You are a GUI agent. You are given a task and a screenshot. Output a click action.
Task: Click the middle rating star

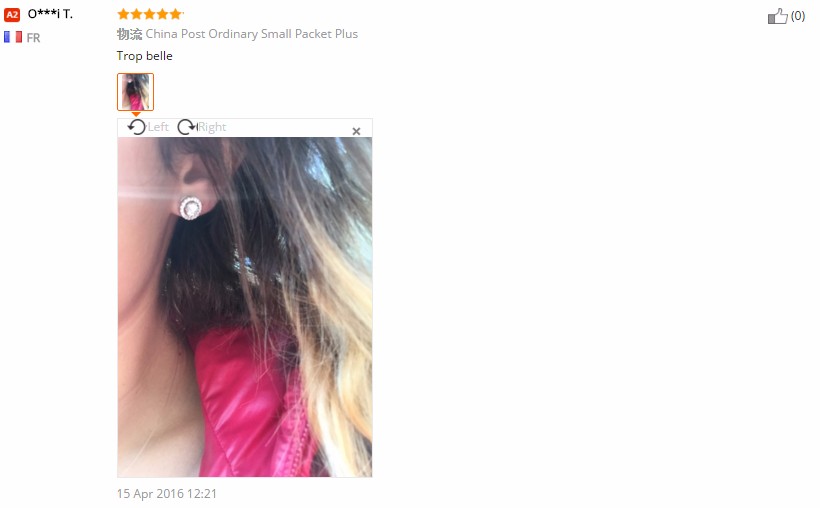[x=150, y=14]
